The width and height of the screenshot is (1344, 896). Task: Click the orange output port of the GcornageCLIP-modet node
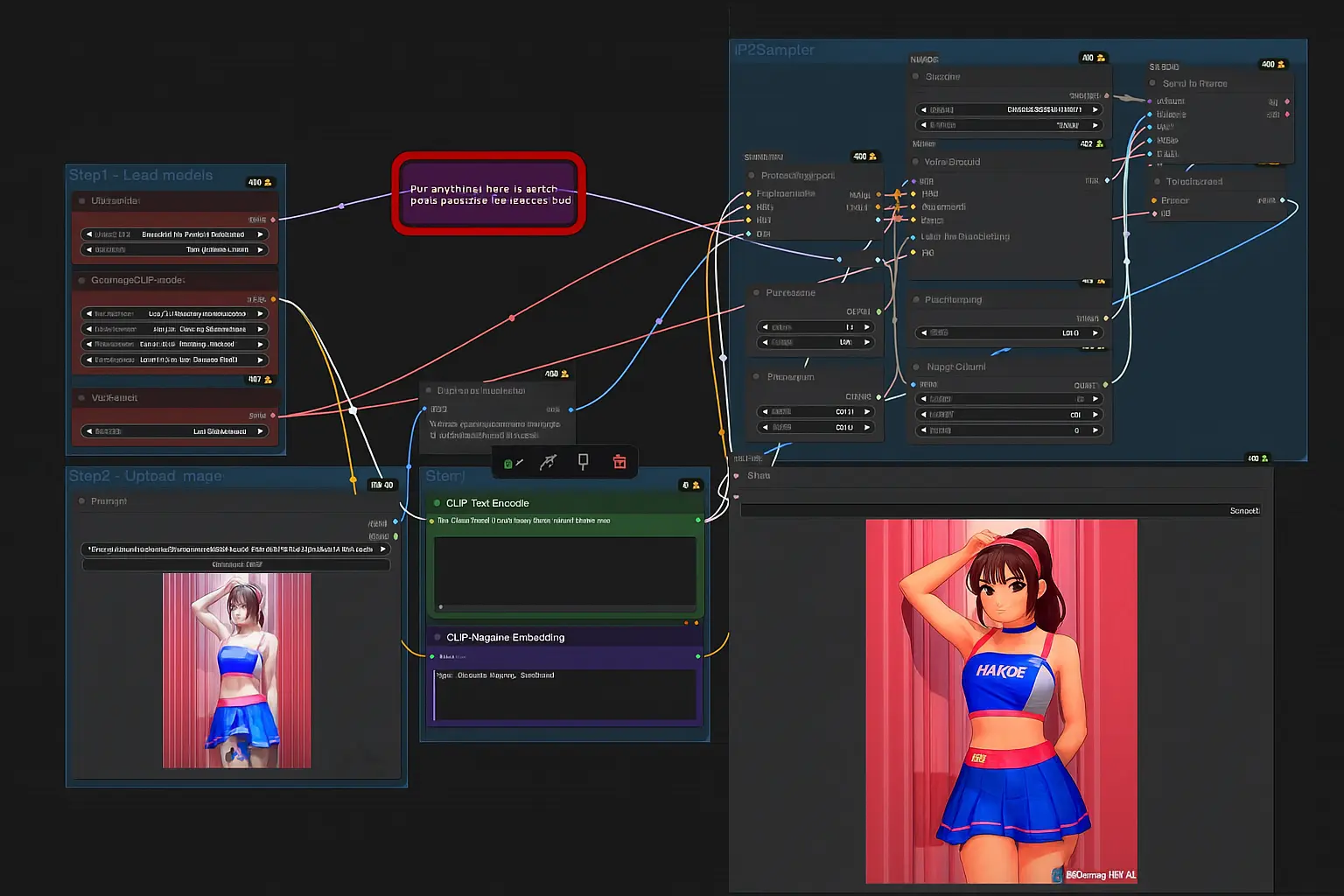(x=273, y=299)
